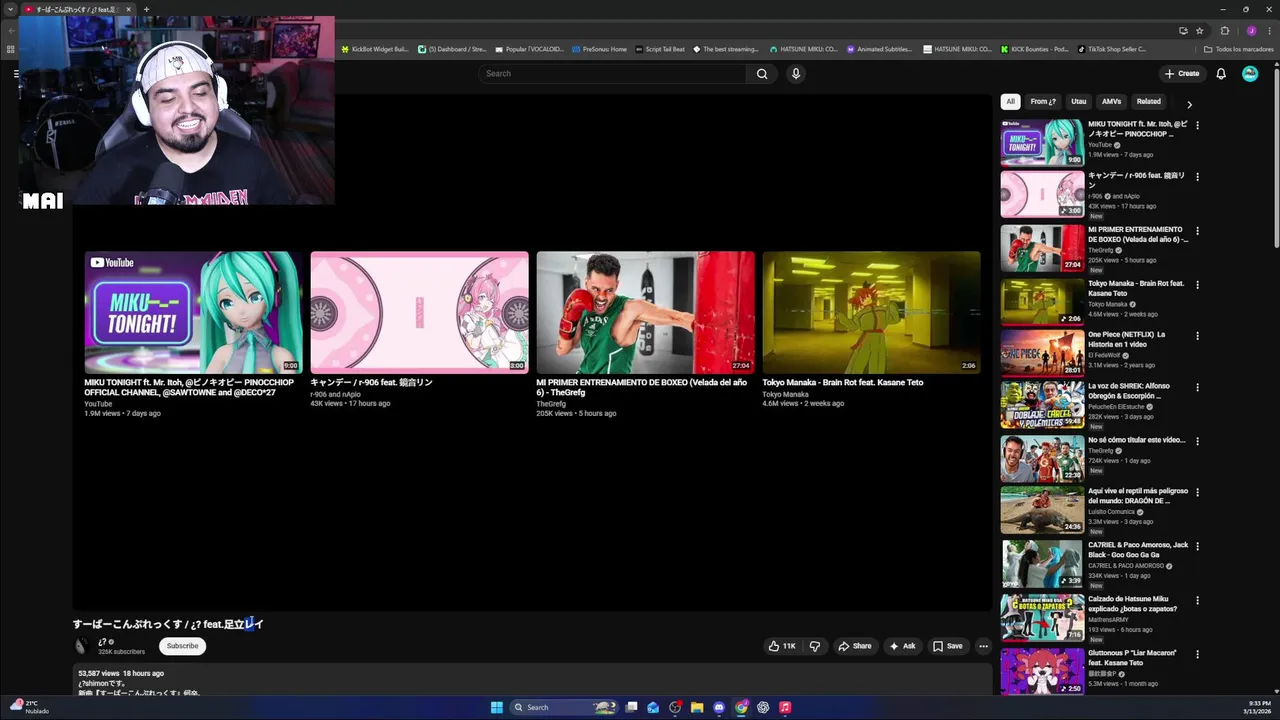Open PreSonus: Home bookmark
The height and width of the screenshot is (720, 1280).
[599, 49]
